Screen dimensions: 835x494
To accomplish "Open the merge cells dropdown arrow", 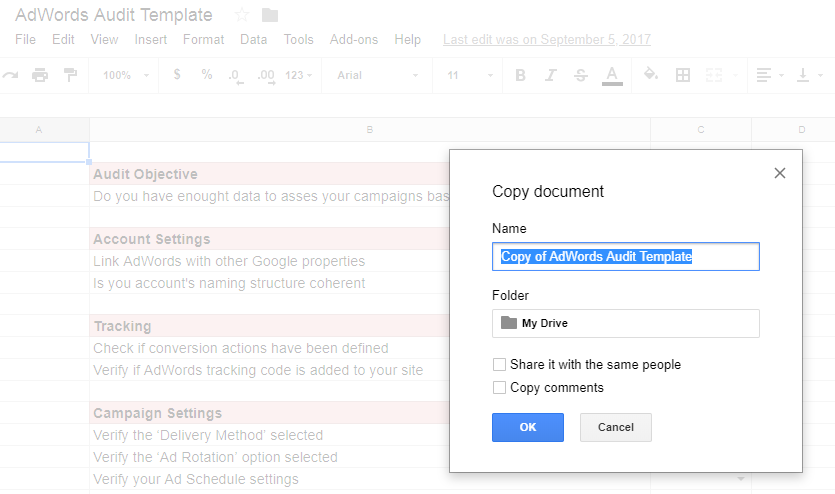I will pyautogui.click(x=735, y=75).
